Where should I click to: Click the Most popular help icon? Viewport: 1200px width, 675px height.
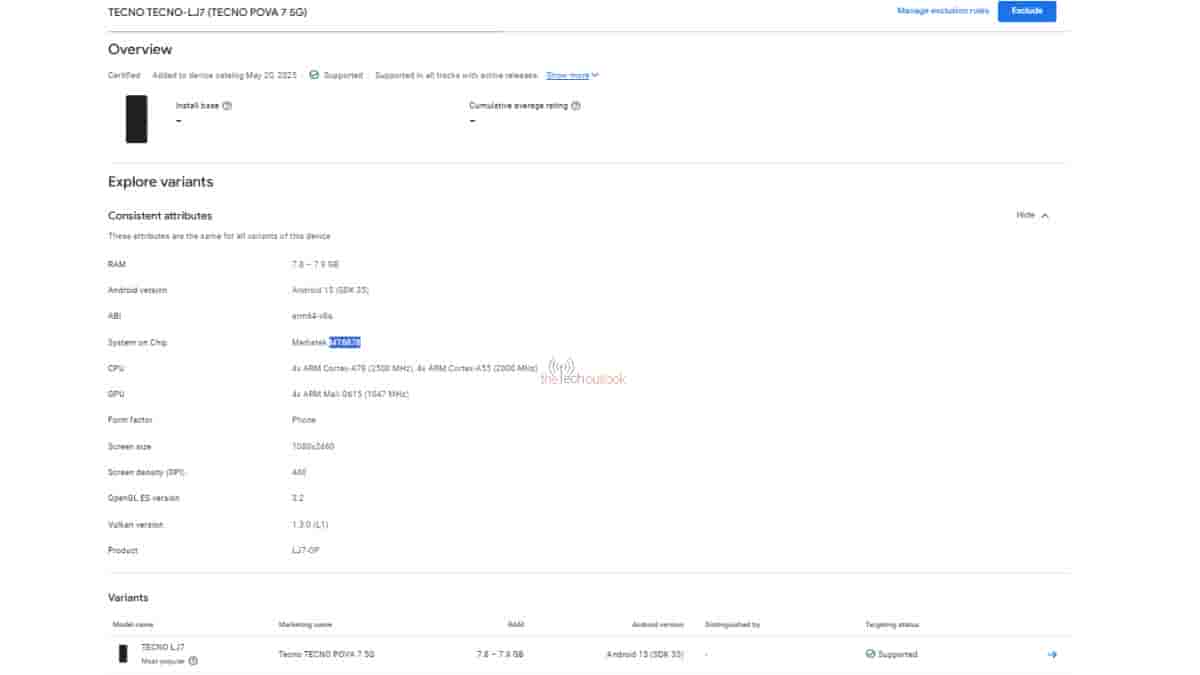coord(193,661)
